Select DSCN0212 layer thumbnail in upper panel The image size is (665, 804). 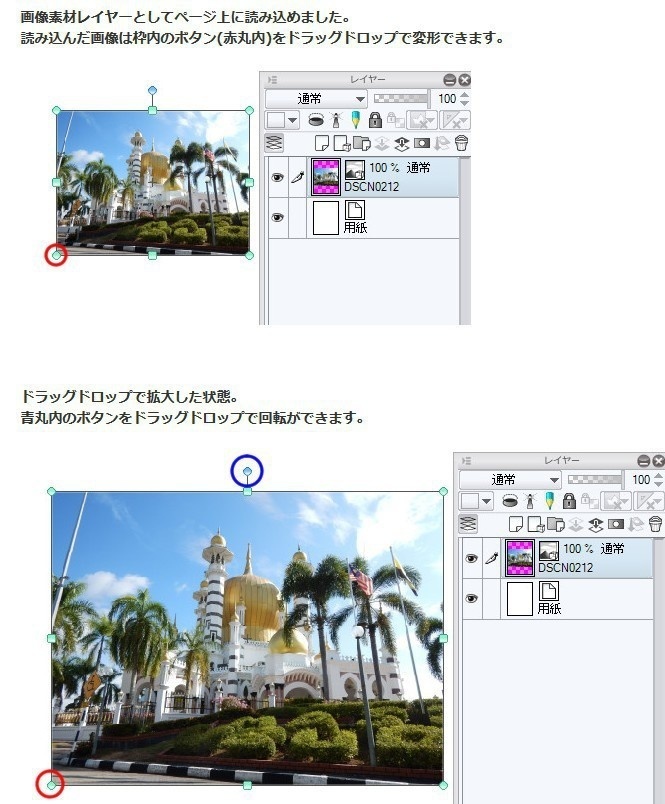click(x=326, y=177)
